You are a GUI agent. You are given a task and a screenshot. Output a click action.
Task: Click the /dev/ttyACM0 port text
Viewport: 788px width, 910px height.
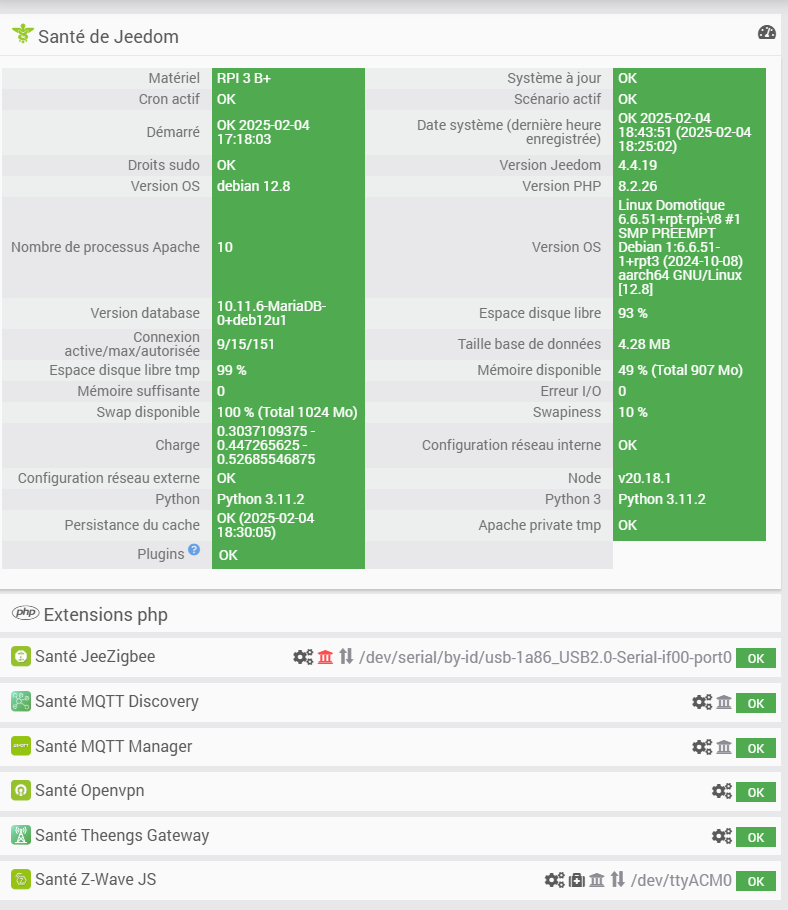(681, 881)
